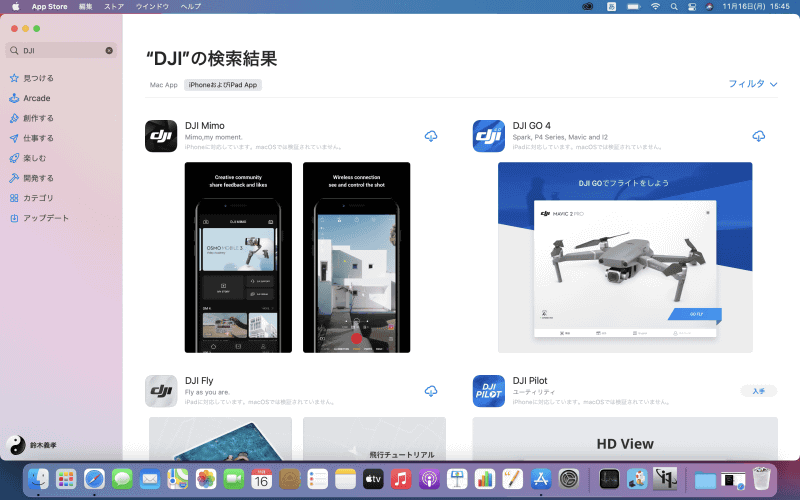Click the magnifier icon in the search field

click(x=14, y=51)
